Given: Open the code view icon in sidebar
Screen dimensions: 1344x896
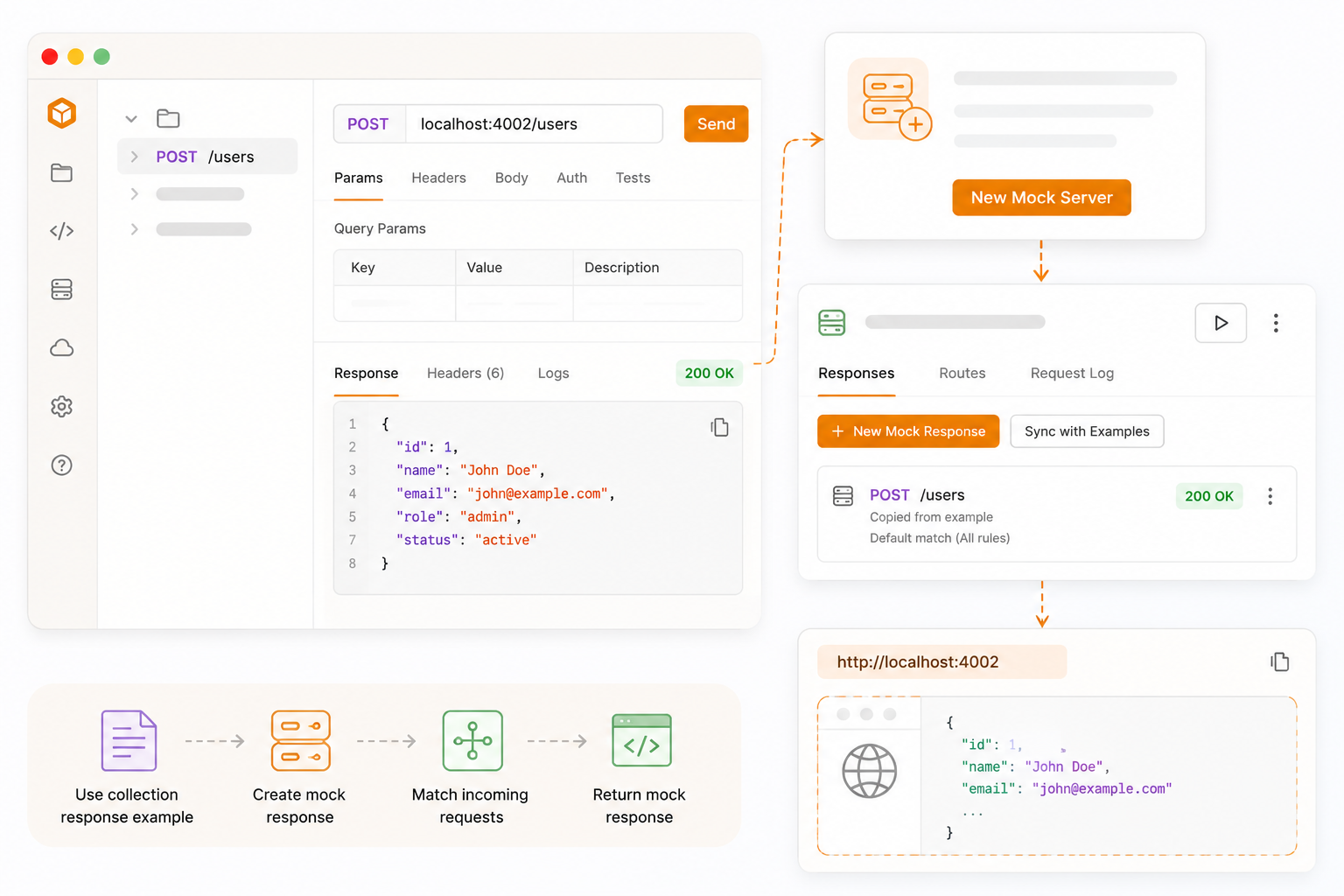Looking at the screenshot, I should [61, 231].
